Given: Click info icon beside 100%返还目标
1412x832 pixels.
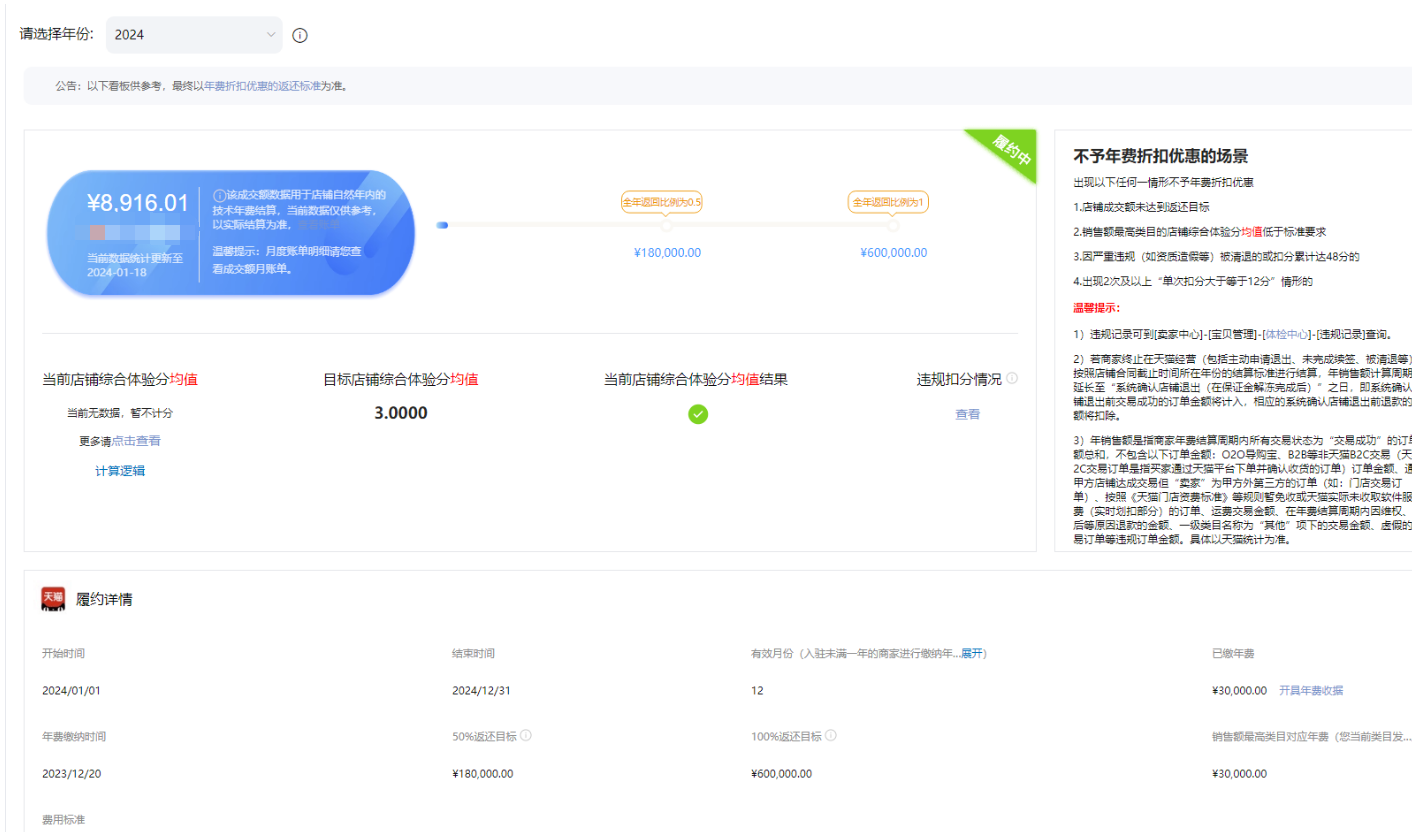Looking at the screenshot, I should (831, 736).
